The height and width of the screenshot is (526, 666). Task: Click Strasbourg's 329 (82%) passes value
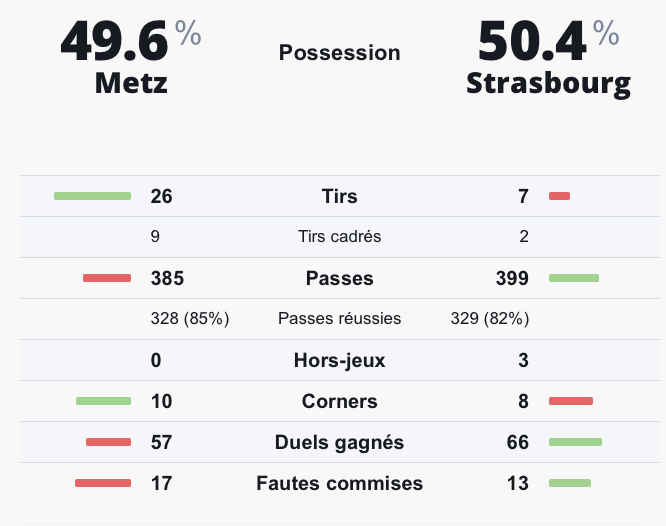pos(490,318)
